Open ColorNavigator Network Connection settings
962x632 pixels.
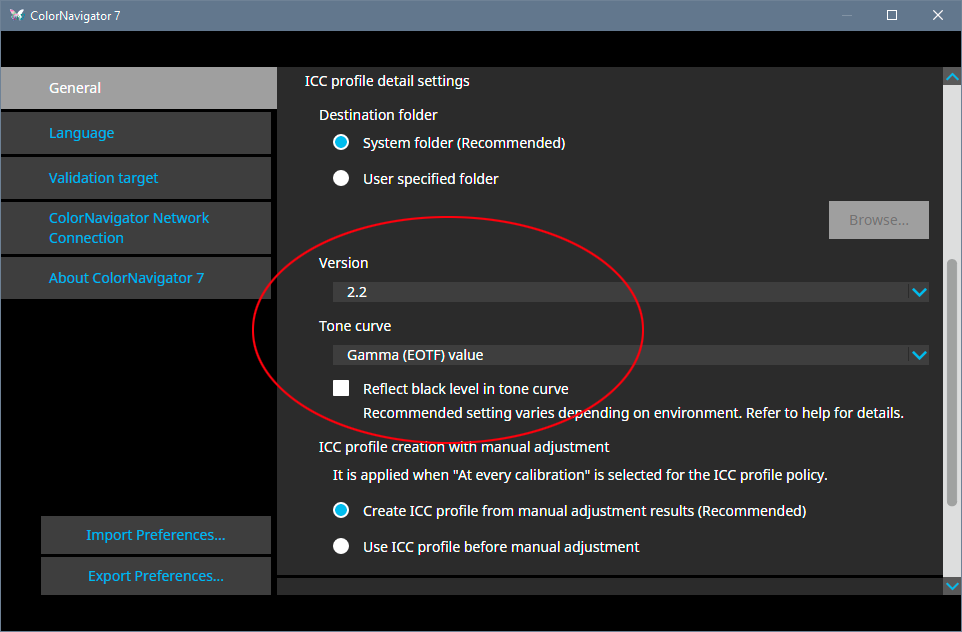click(x=137, y=227)
